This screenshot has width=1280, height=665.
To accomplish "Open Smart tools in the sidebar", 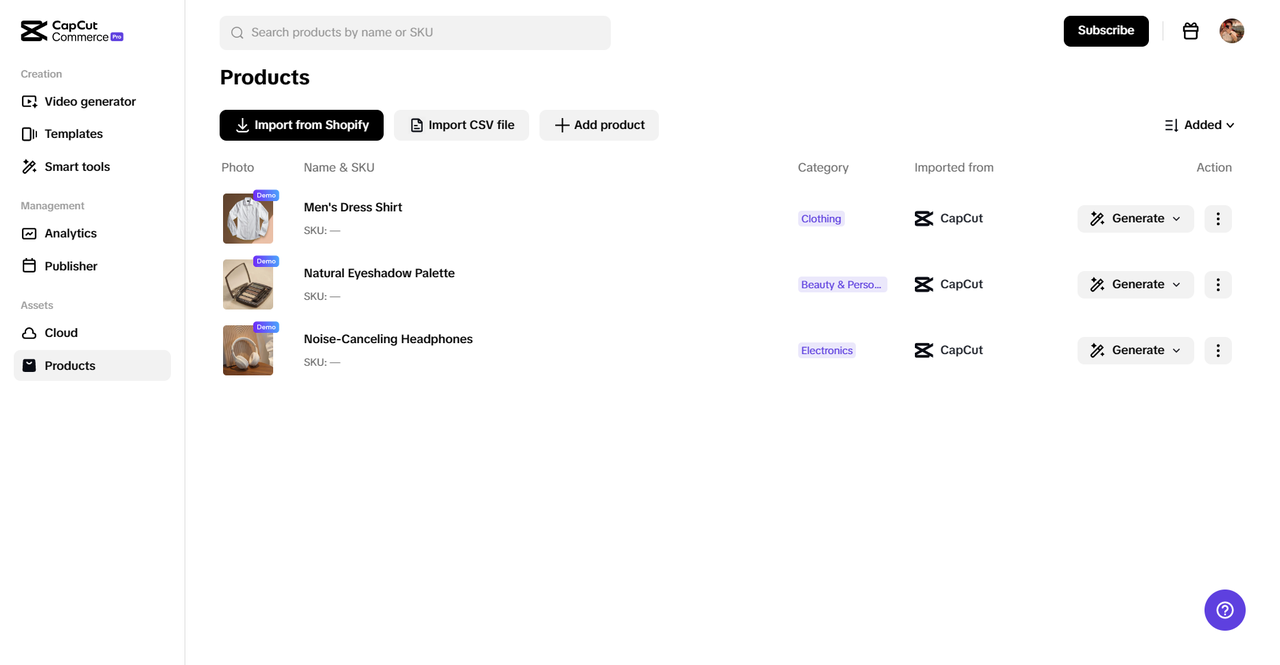I will (x=77, y=167).
